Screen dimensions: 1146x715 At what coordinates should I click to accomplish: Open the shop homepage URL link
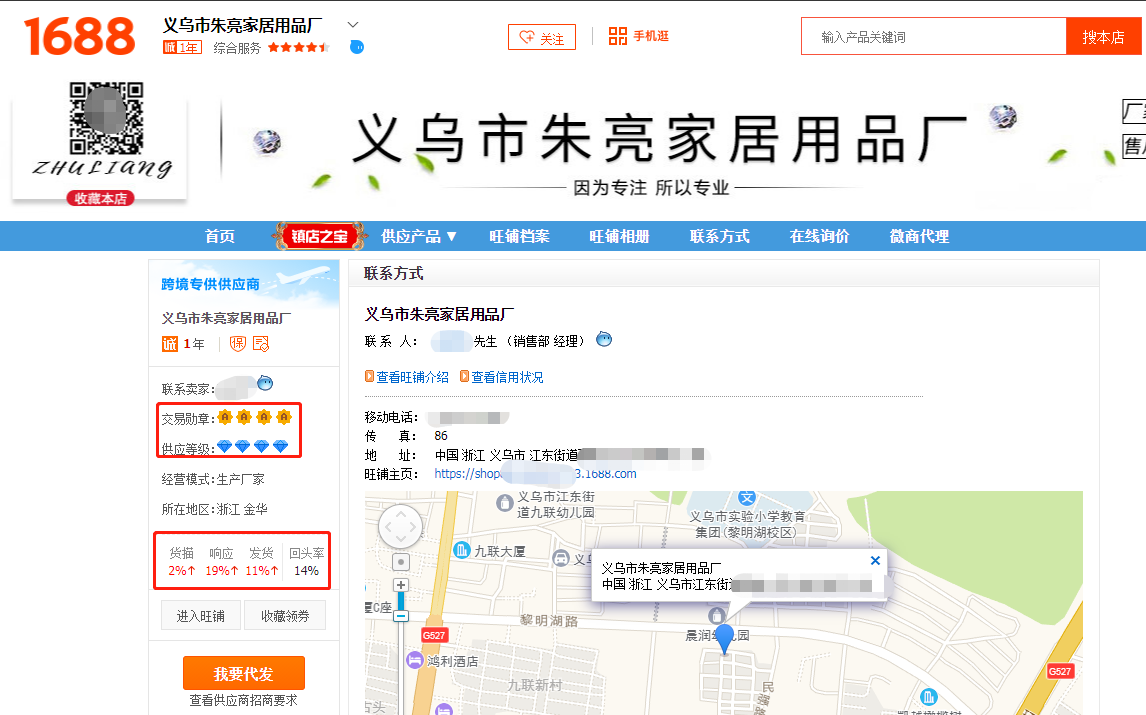(x=535, y=474)
